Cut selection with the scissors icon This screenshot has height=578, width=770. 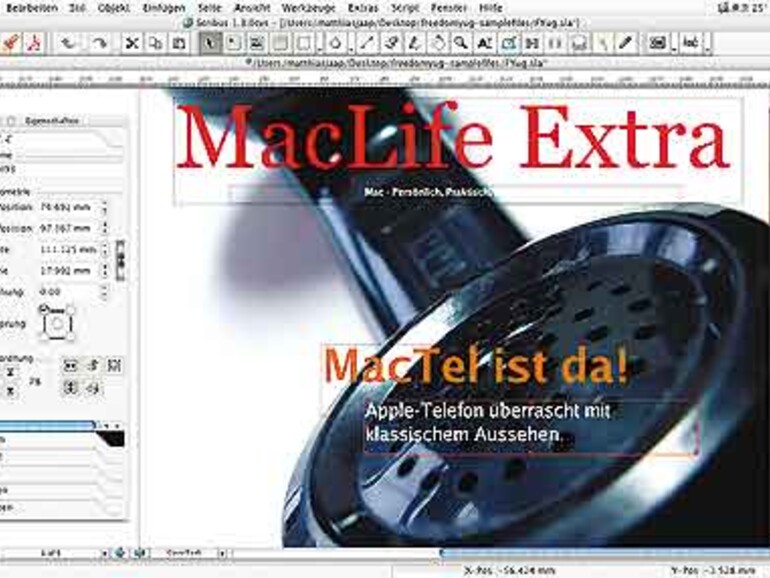132,43
